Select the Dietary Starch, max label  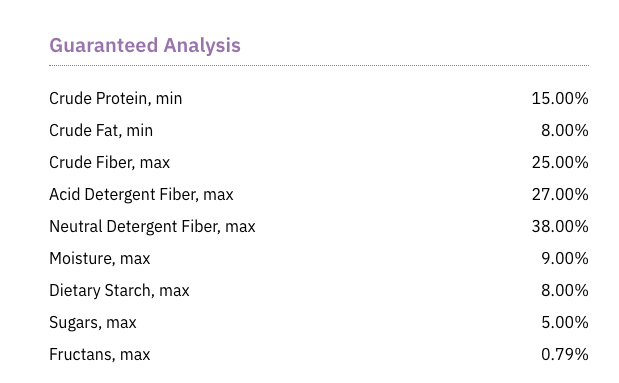tap(119, 290)
